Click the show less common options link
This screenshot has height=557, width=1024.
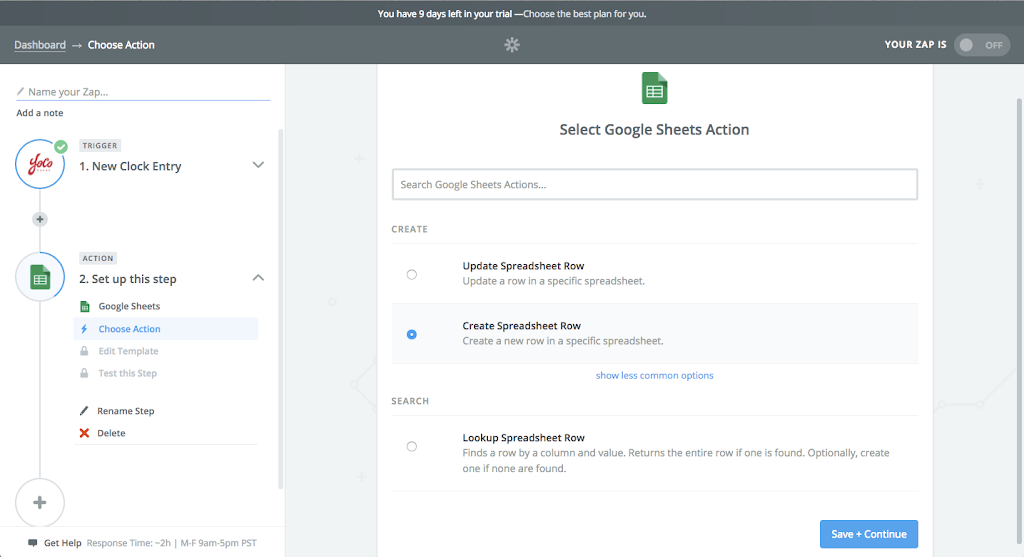[x=654, y=376]
